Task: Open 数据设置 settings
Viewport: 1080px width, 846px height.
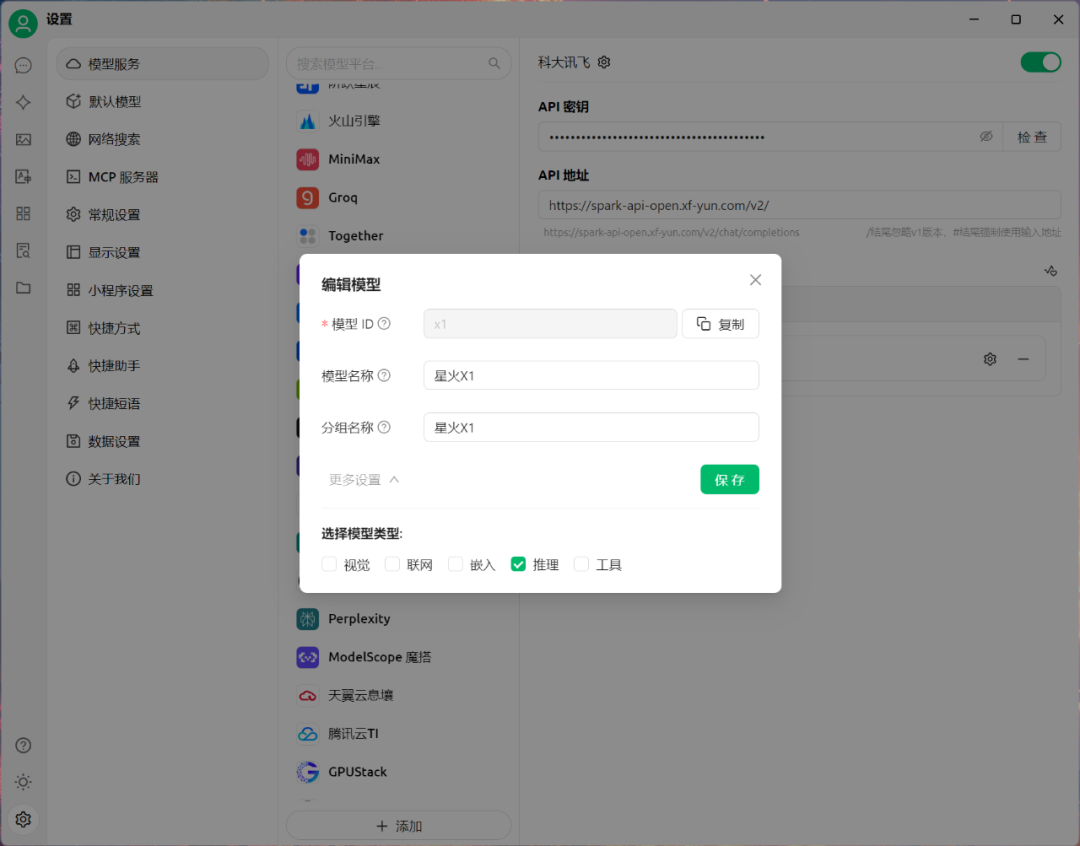Action: (x=163, y=441)
